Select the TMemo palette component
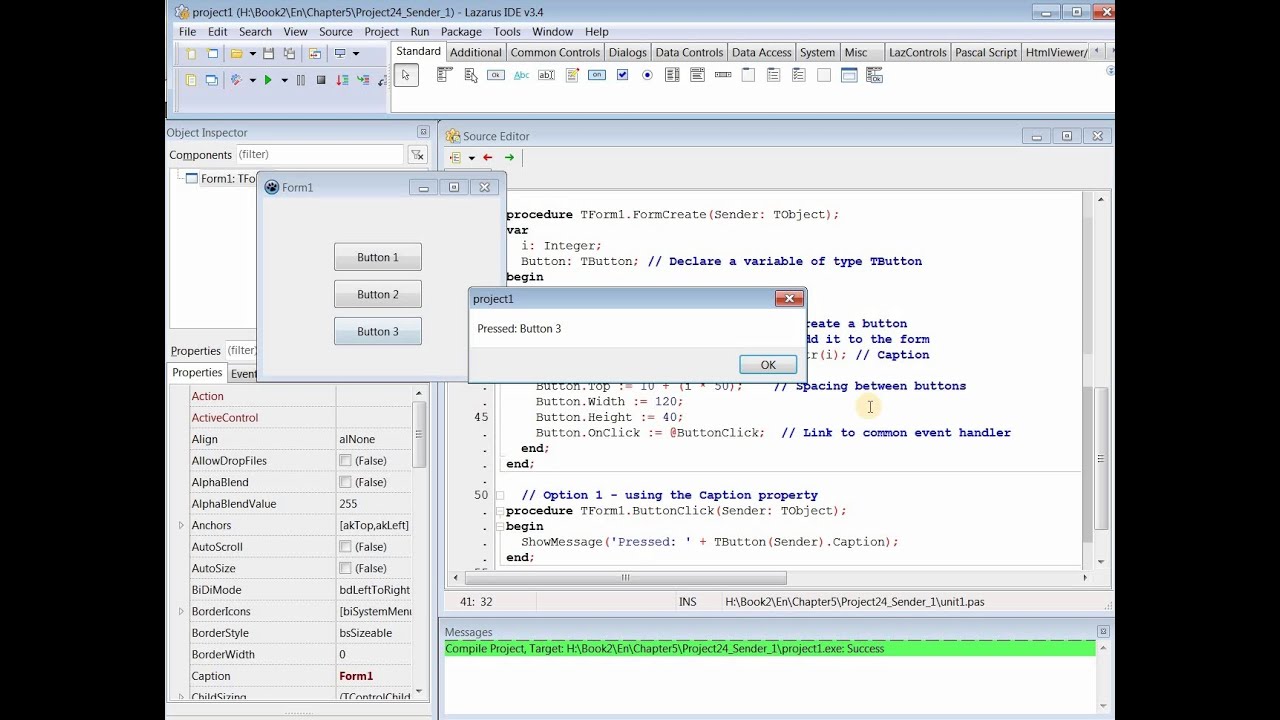 (x=572, y=75)
